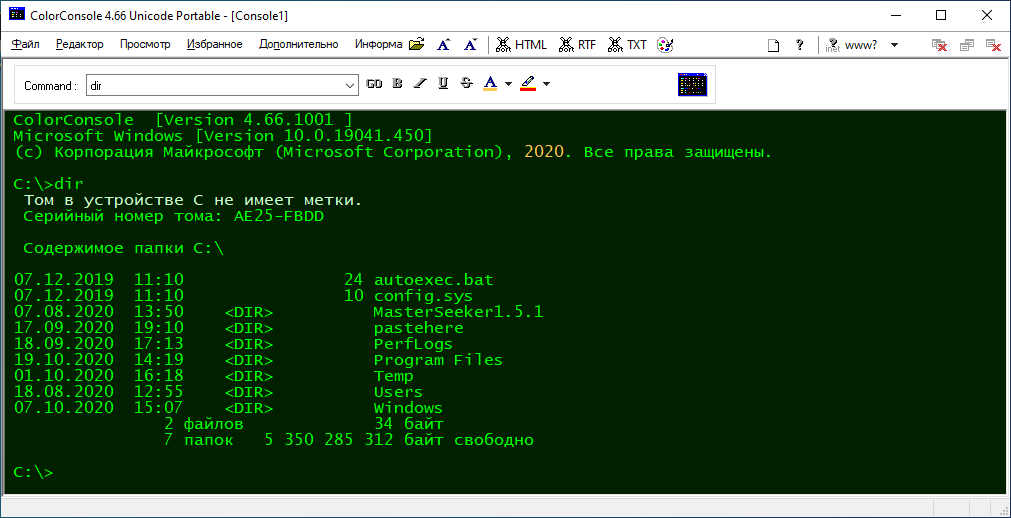This screenshot has height=518, width=1011.
Task: Click the GO button
Action: tap(374, 85)
